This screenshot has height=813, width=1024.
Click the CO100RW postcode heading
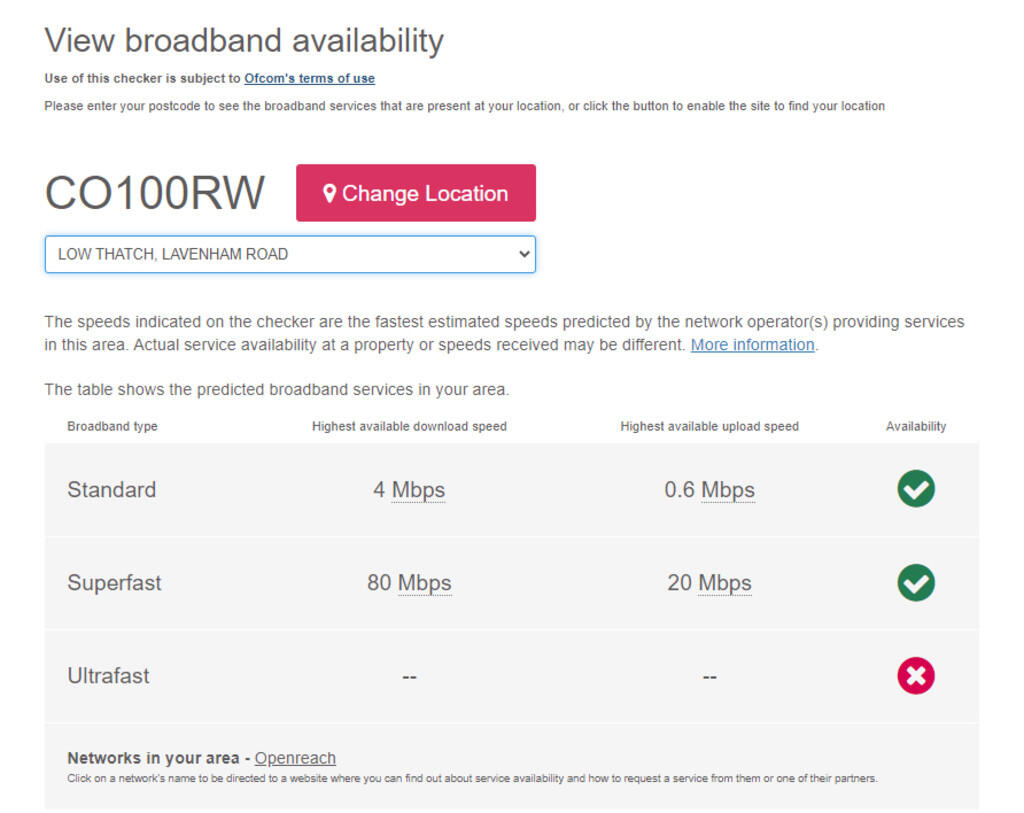point(155,193)
